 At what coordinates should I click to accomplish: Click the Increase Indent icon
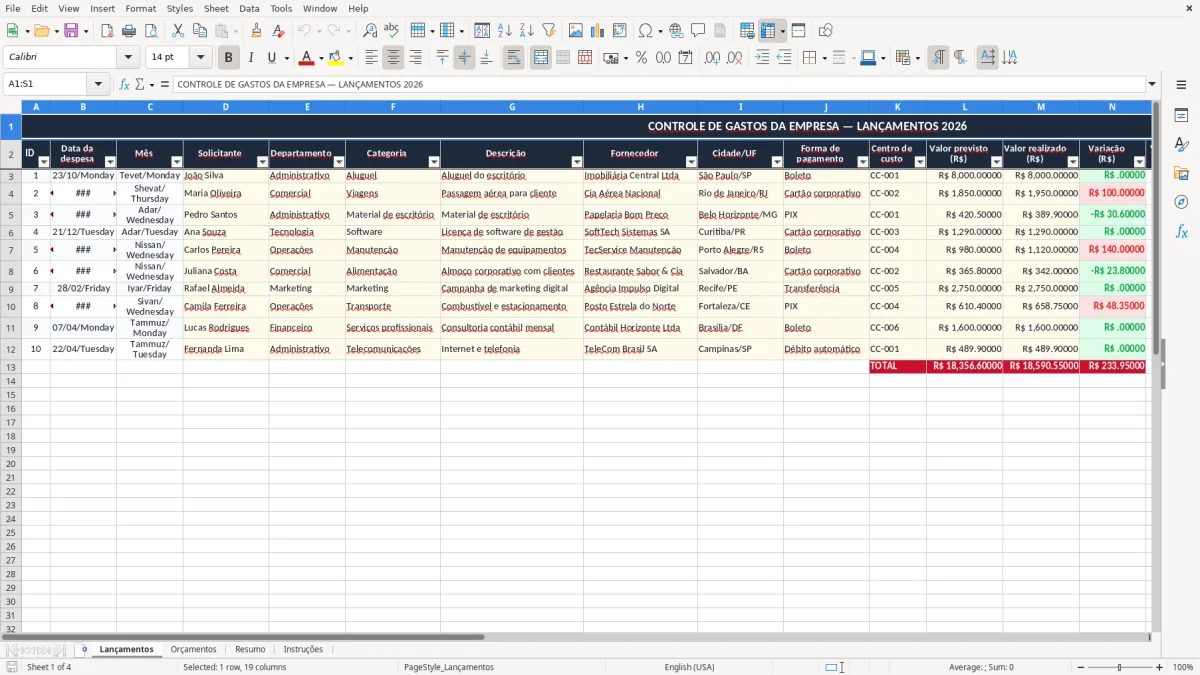click(x=763, y=58)
